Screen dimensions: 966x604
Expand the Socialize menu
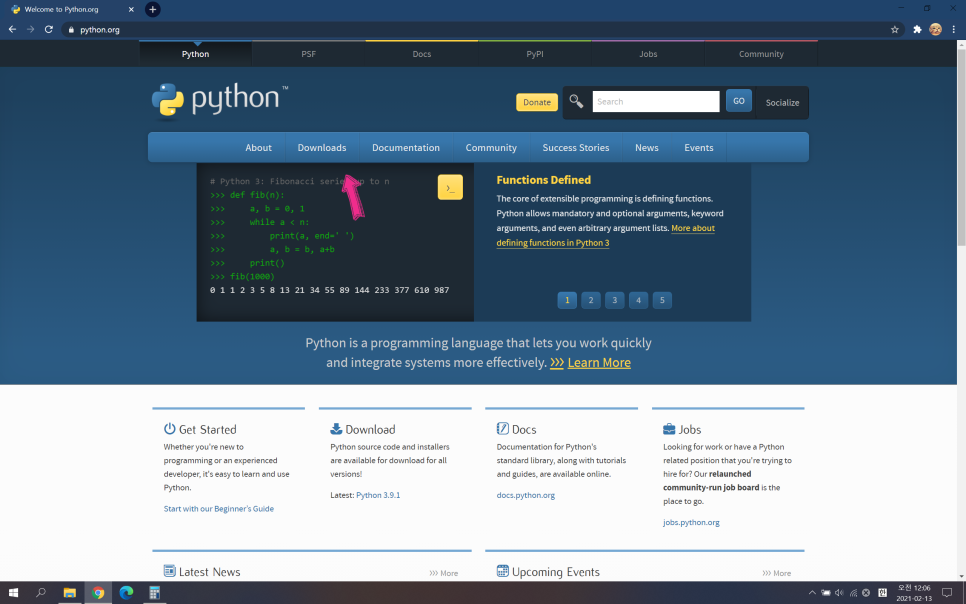[x=782, y=103]
